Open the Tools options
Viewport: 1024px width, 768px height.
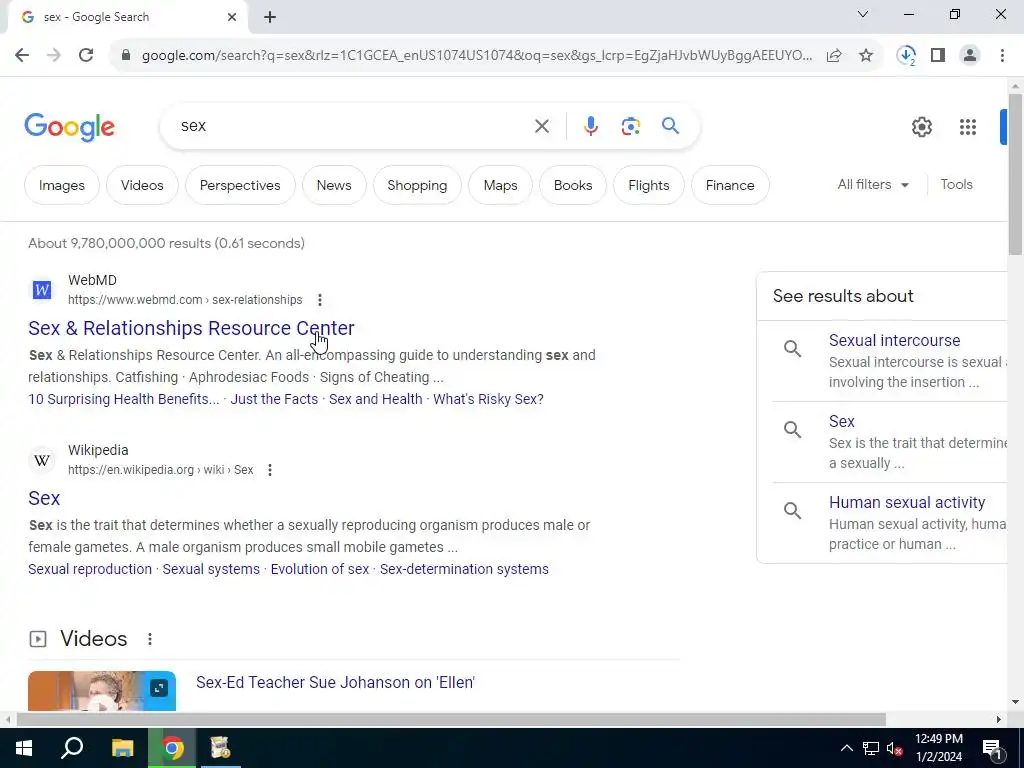956,185
